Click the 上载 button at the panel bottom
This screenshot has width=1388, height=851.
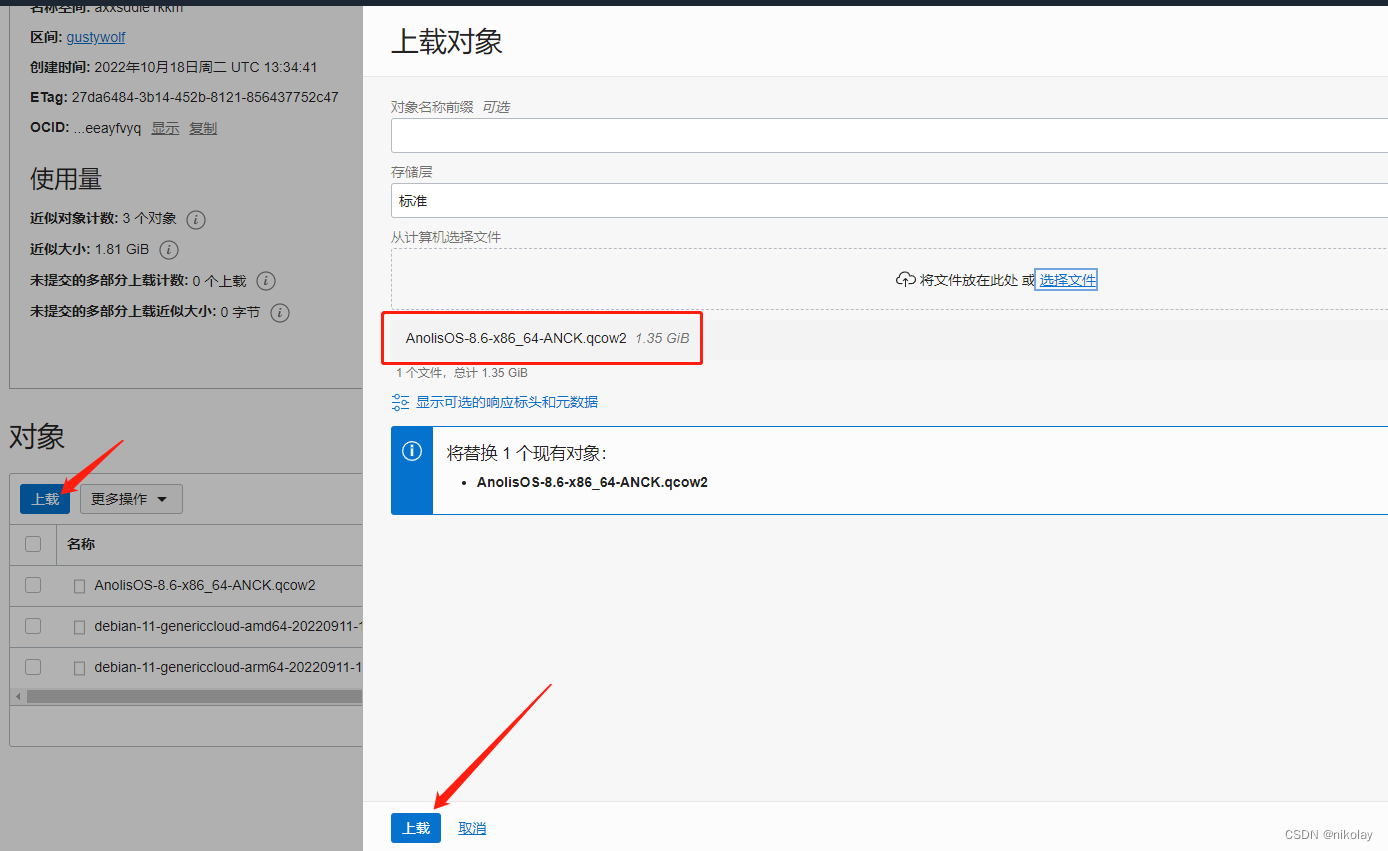point(415,827)
